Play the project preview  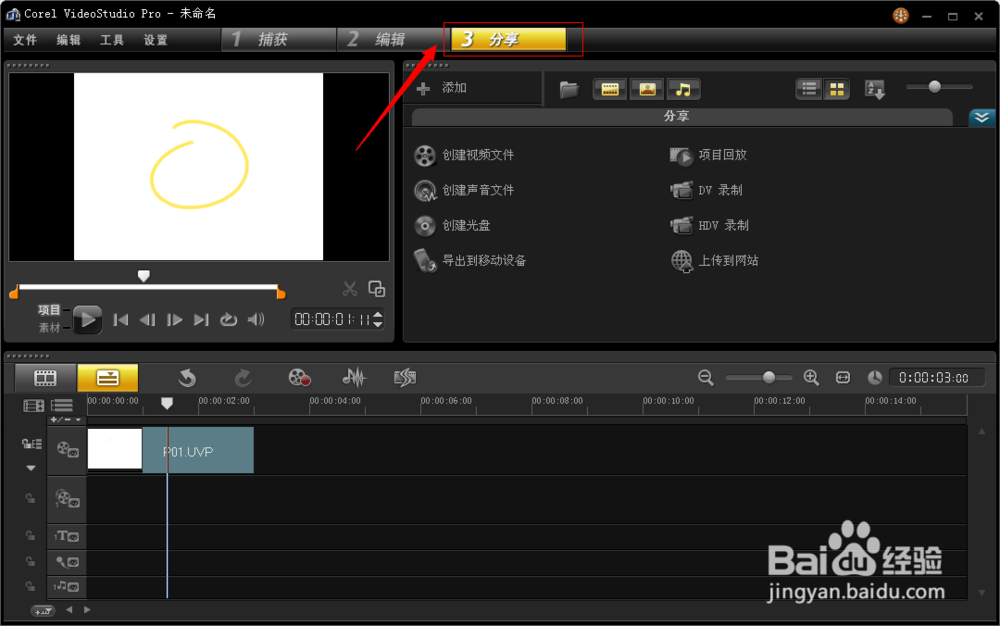tap(87, 319)
